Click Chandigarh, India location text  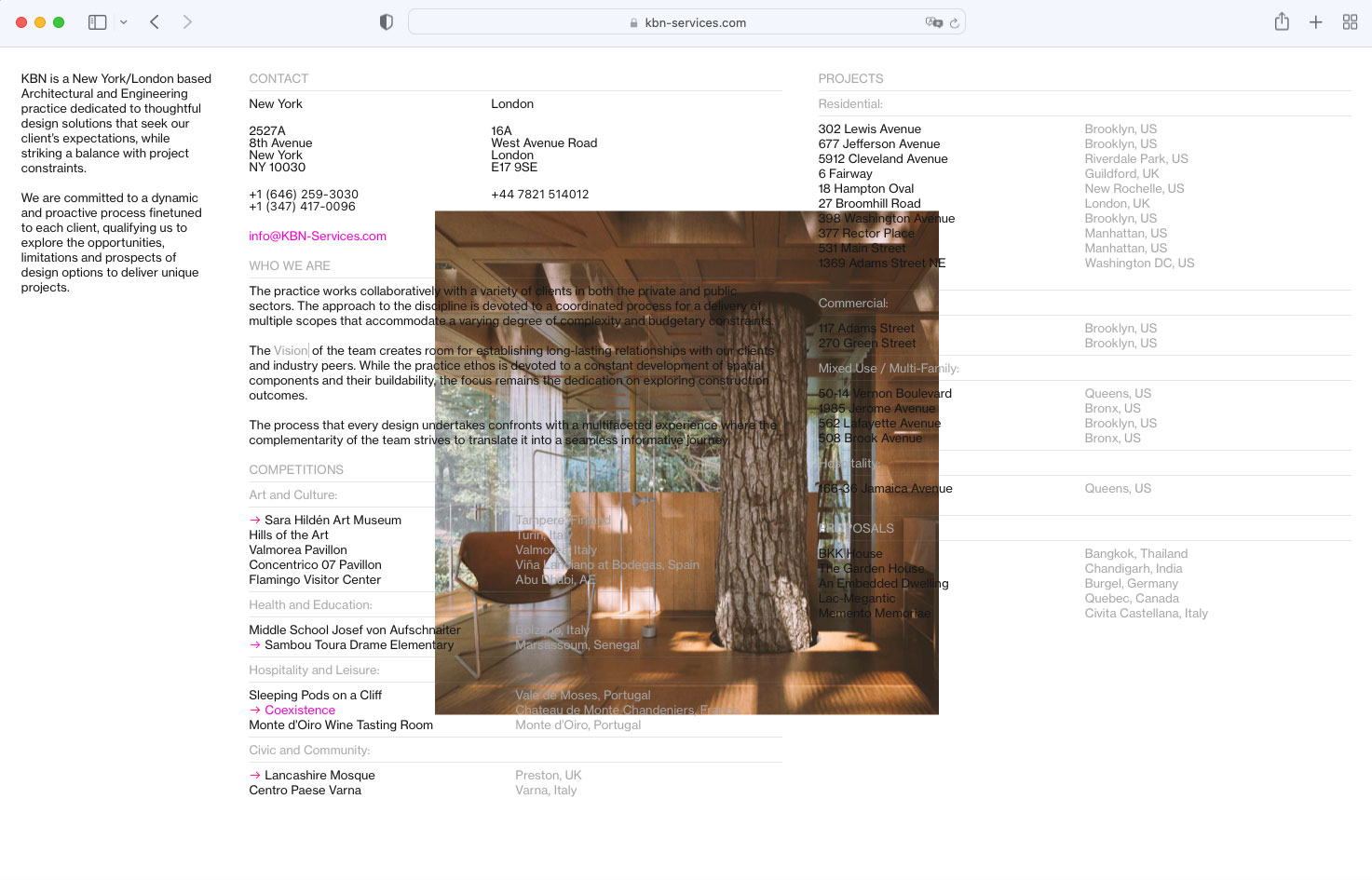coord(1133,569)
